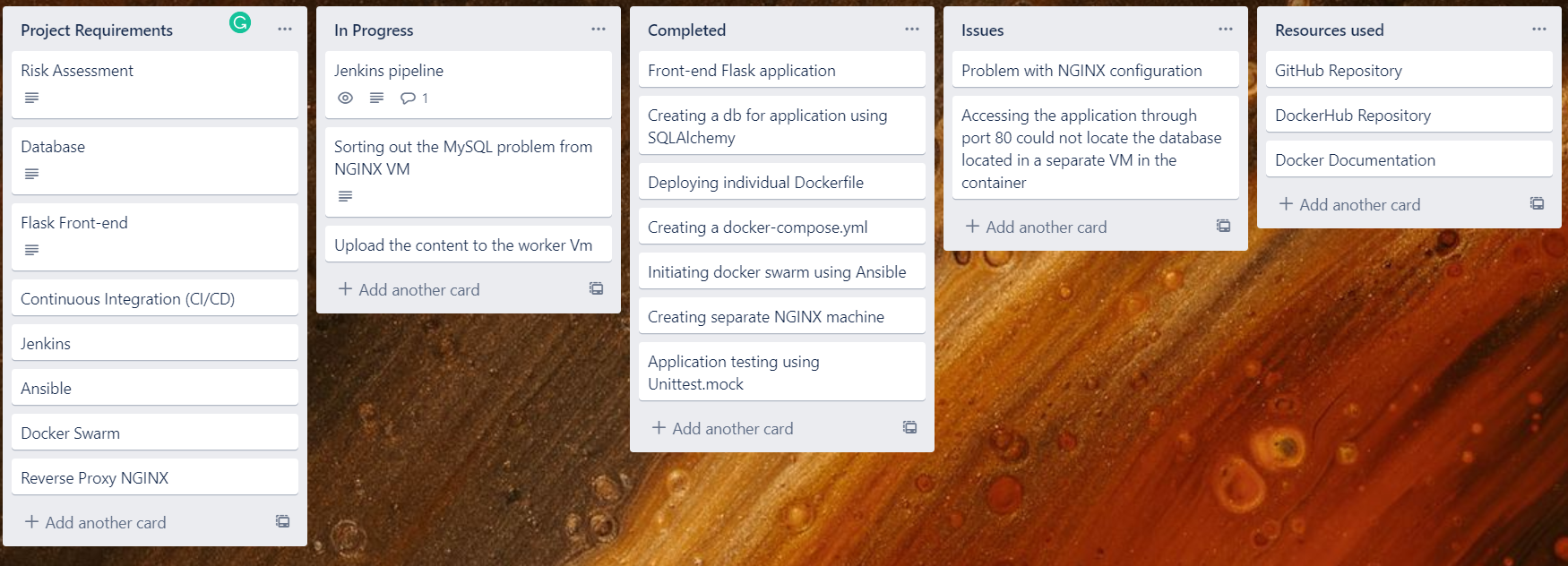Edit the Completed list title
This screenshot has width=1568, height=566.
[686, 30]
